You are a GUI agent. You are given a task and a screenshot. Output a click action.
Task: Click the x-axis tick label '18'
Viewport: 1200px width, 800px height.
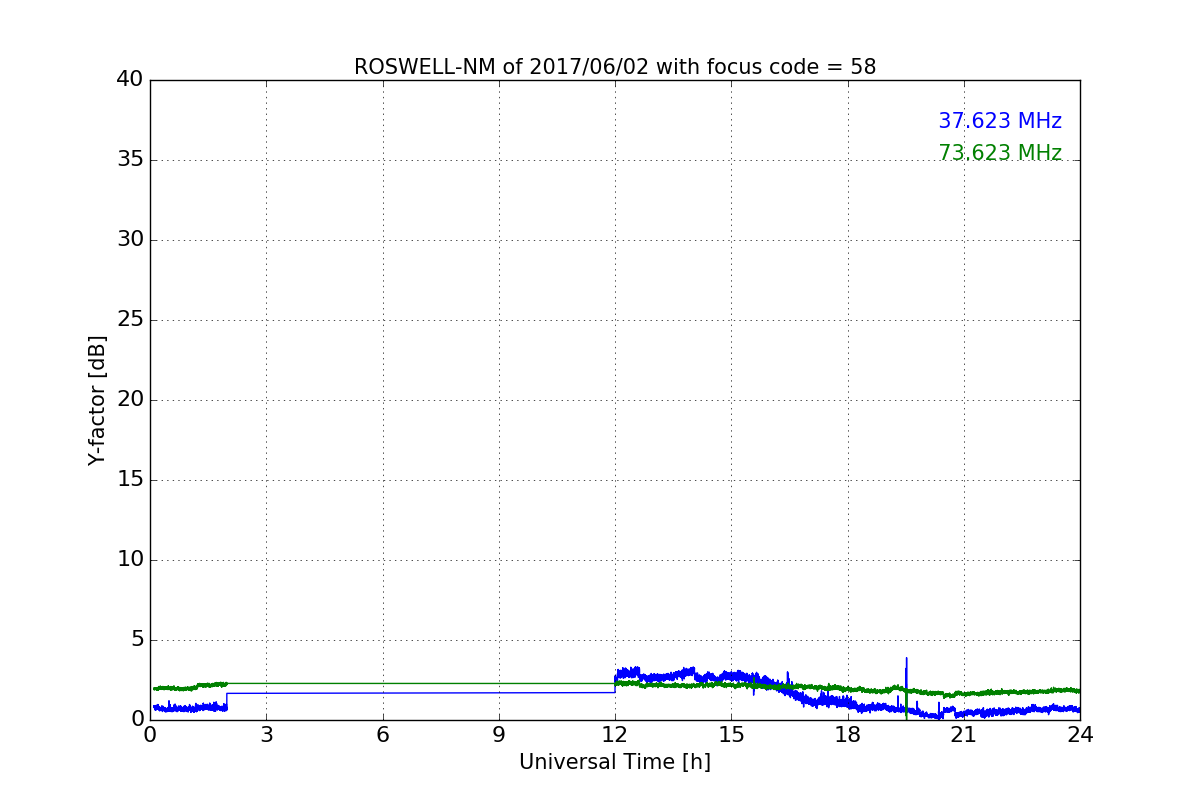(847, 735)
